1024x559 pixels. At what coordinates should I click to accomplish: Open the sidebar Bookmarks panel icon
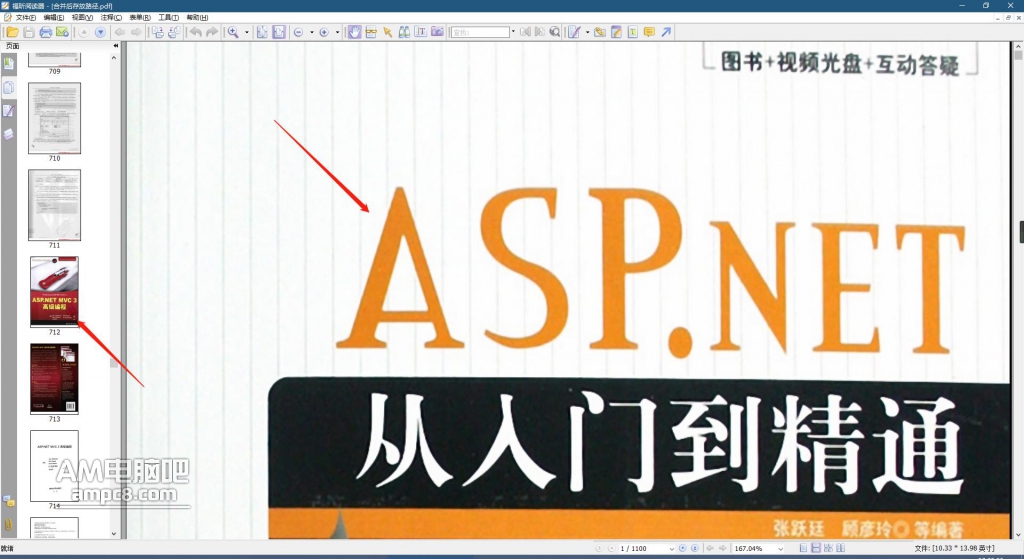pos(8,63)
